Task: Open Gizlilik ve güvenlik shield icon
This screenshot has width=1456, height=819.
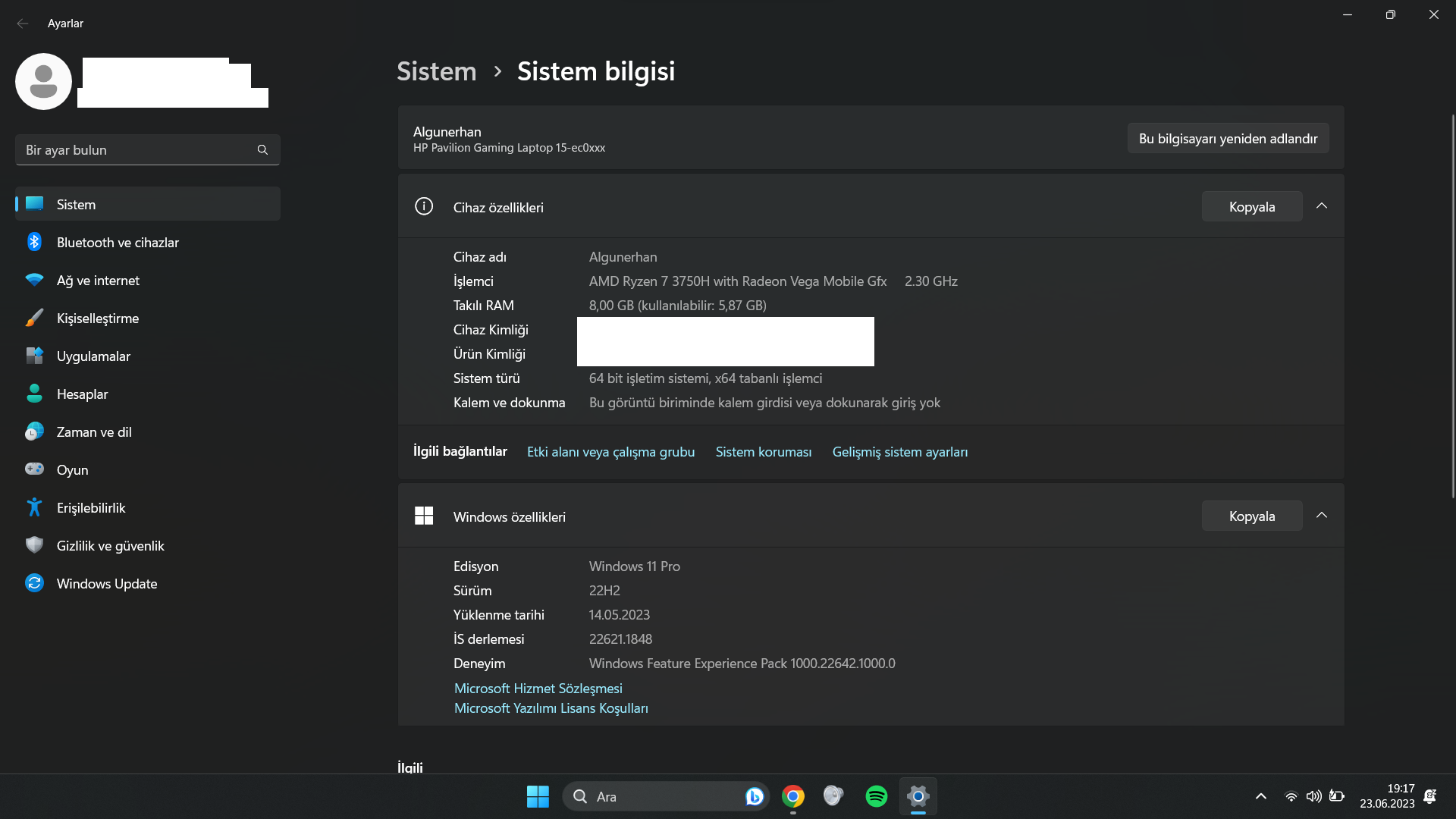Action: (x=34, y=544)
